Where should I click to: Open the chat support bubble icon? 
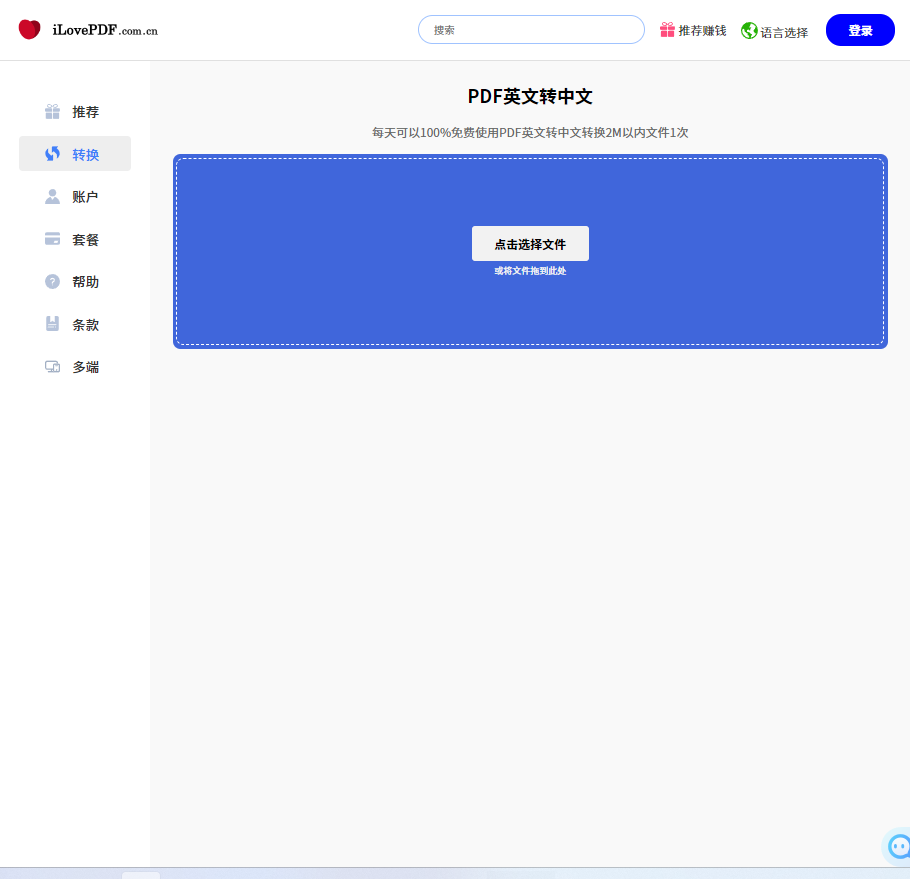899,847
